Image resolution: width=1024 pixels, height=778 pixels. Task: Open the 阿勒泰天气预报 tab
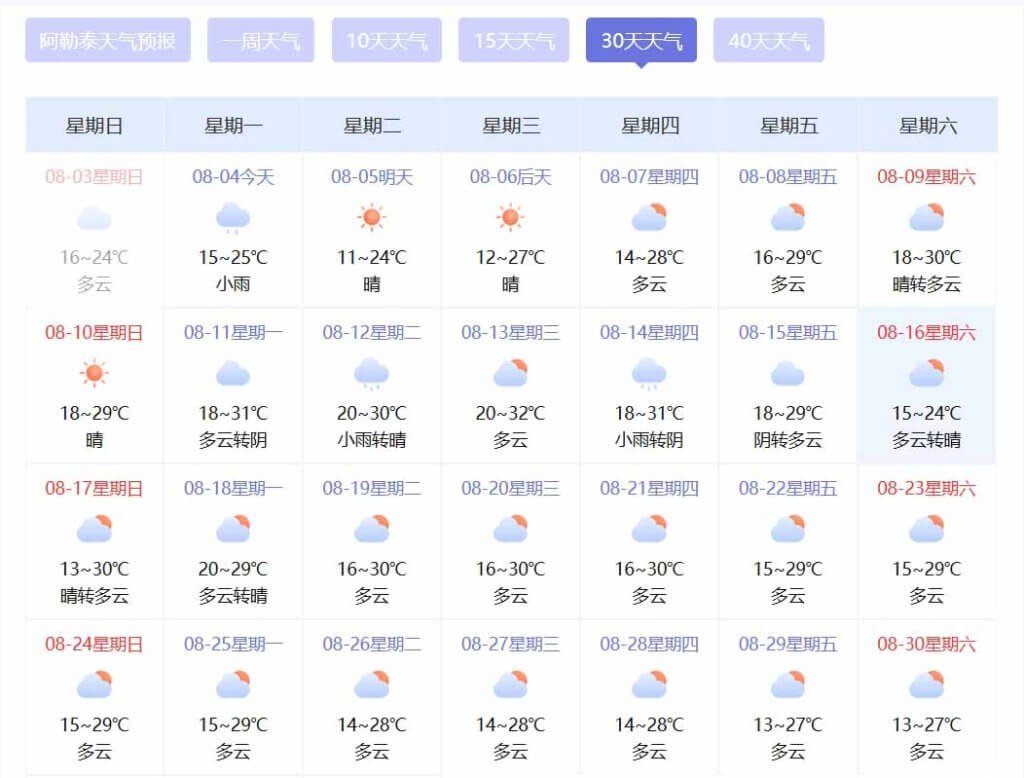pos(108,41)
